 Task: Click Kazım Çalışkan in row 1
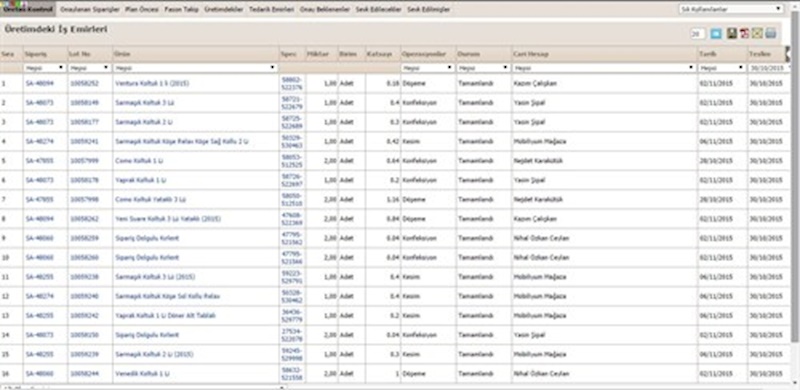click(535, 83)
